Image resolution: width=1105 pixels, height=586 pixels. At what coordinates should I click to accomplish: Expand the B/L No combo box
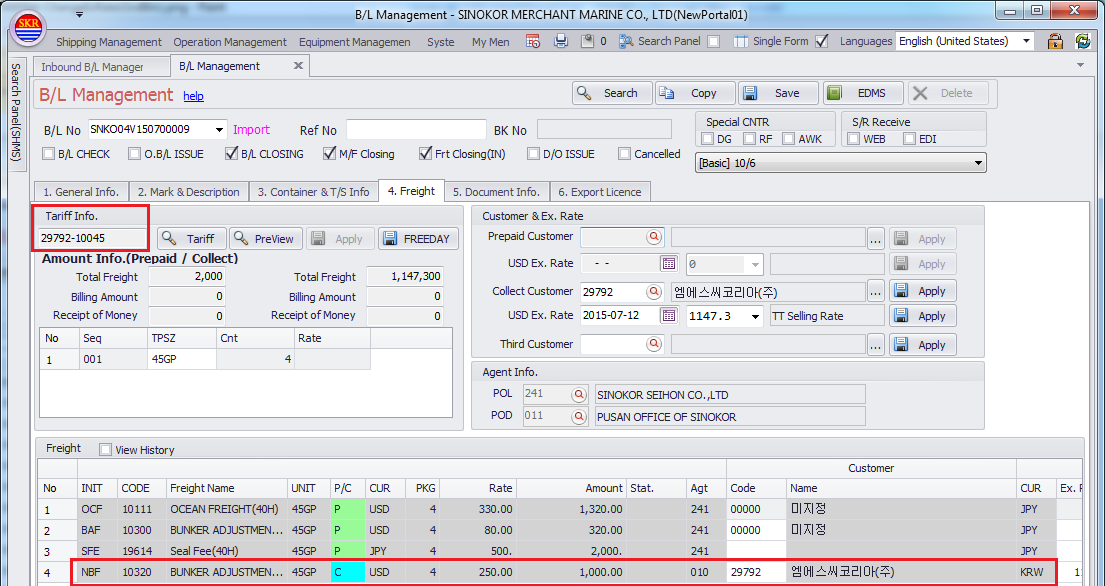[x=219, y=130]
